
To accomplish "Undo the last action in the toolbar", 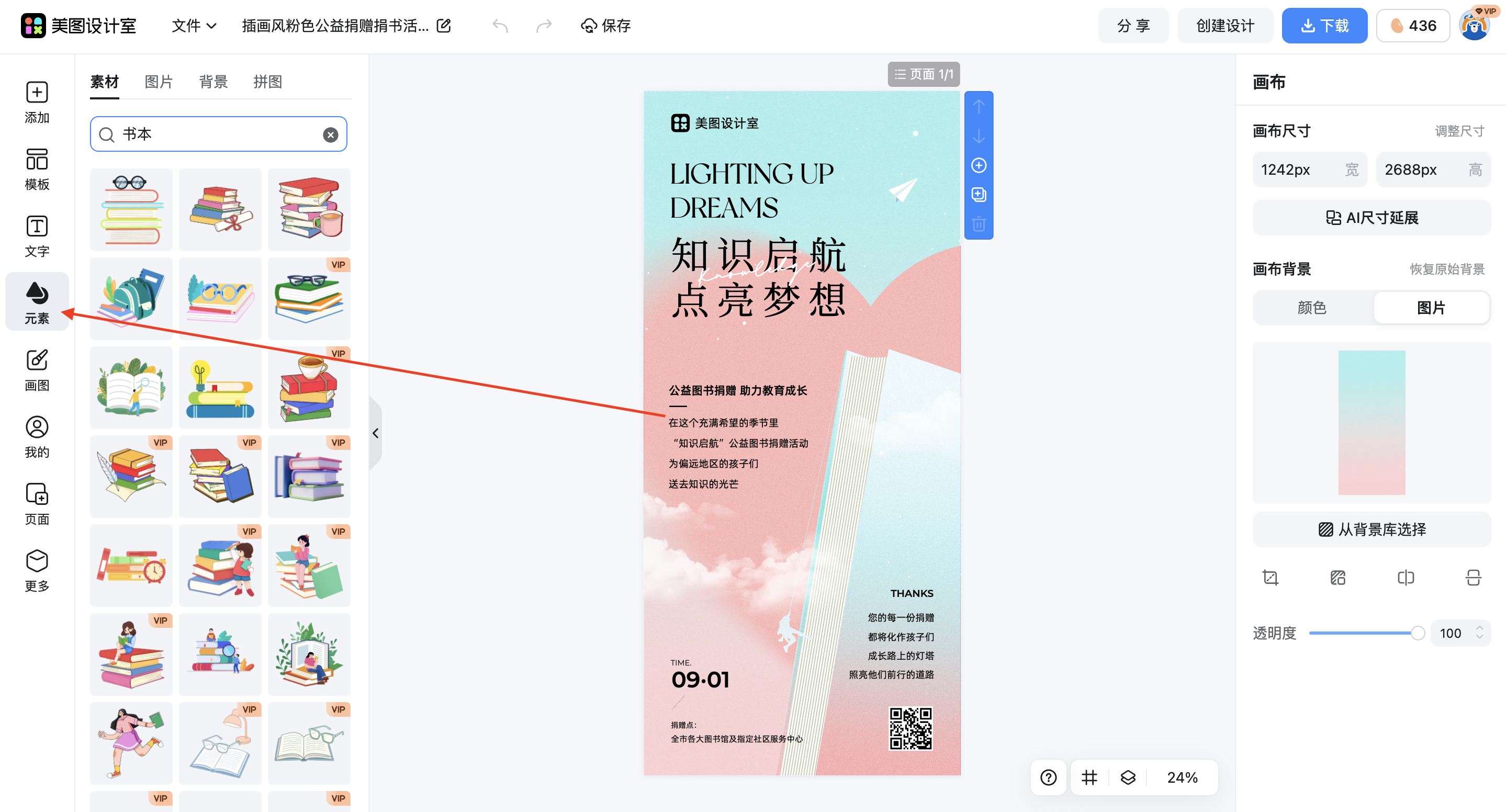I will coord(500,26).
